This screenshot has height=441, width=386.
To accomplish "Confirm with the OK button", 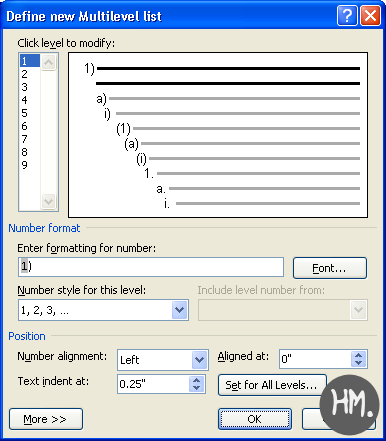I will pyautogui.click(x=255, y=419).
